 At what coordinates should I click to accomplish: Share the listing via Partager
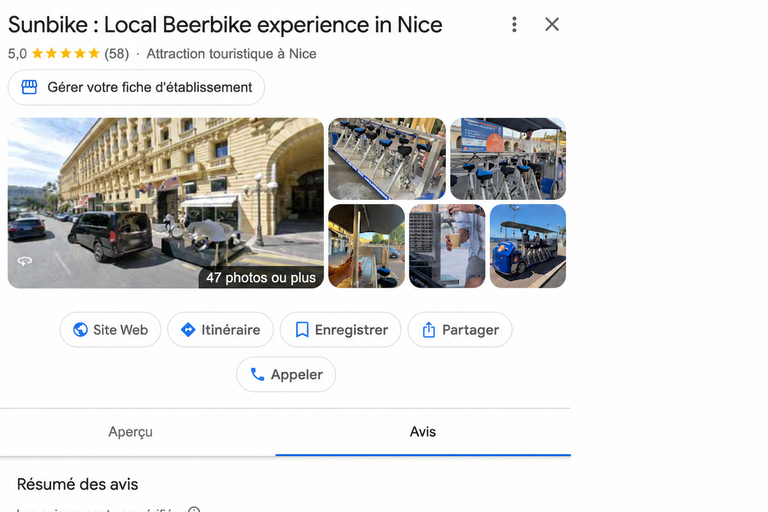[460, 330]
